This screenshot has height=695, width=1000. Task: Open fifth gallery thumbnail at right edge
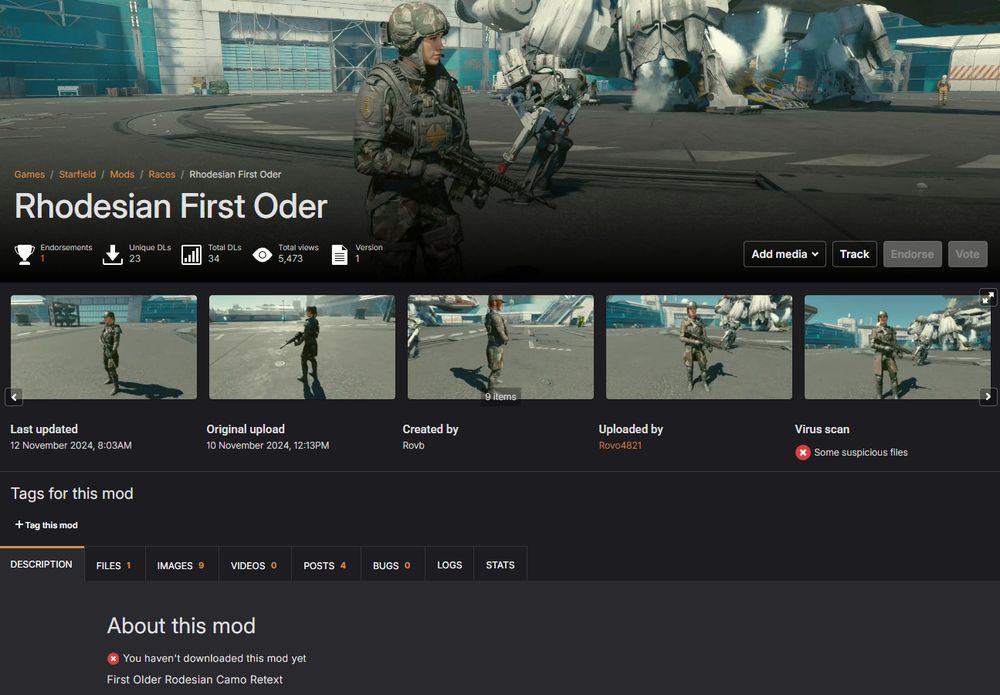(897, 347)
